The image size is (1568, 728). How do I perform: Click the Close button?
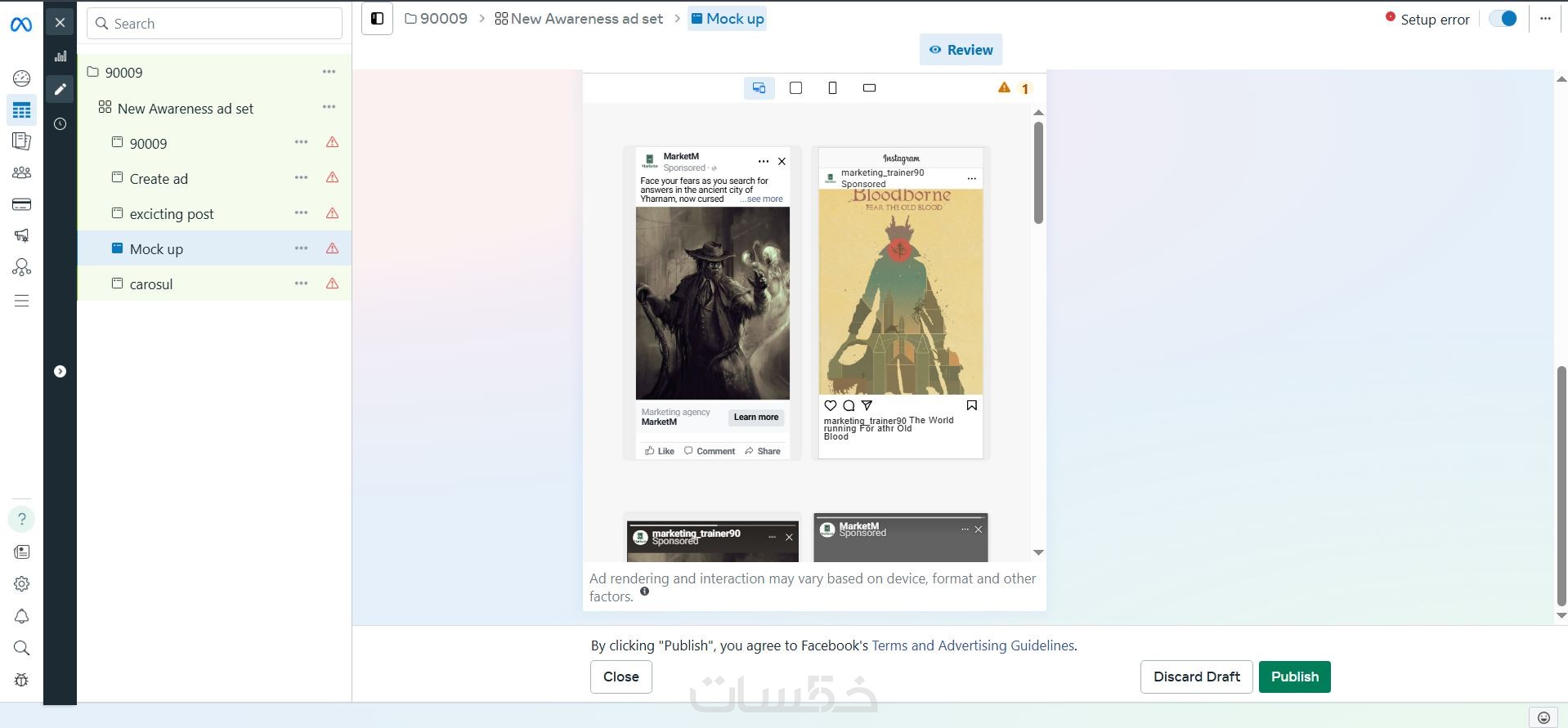pos(621,677)
